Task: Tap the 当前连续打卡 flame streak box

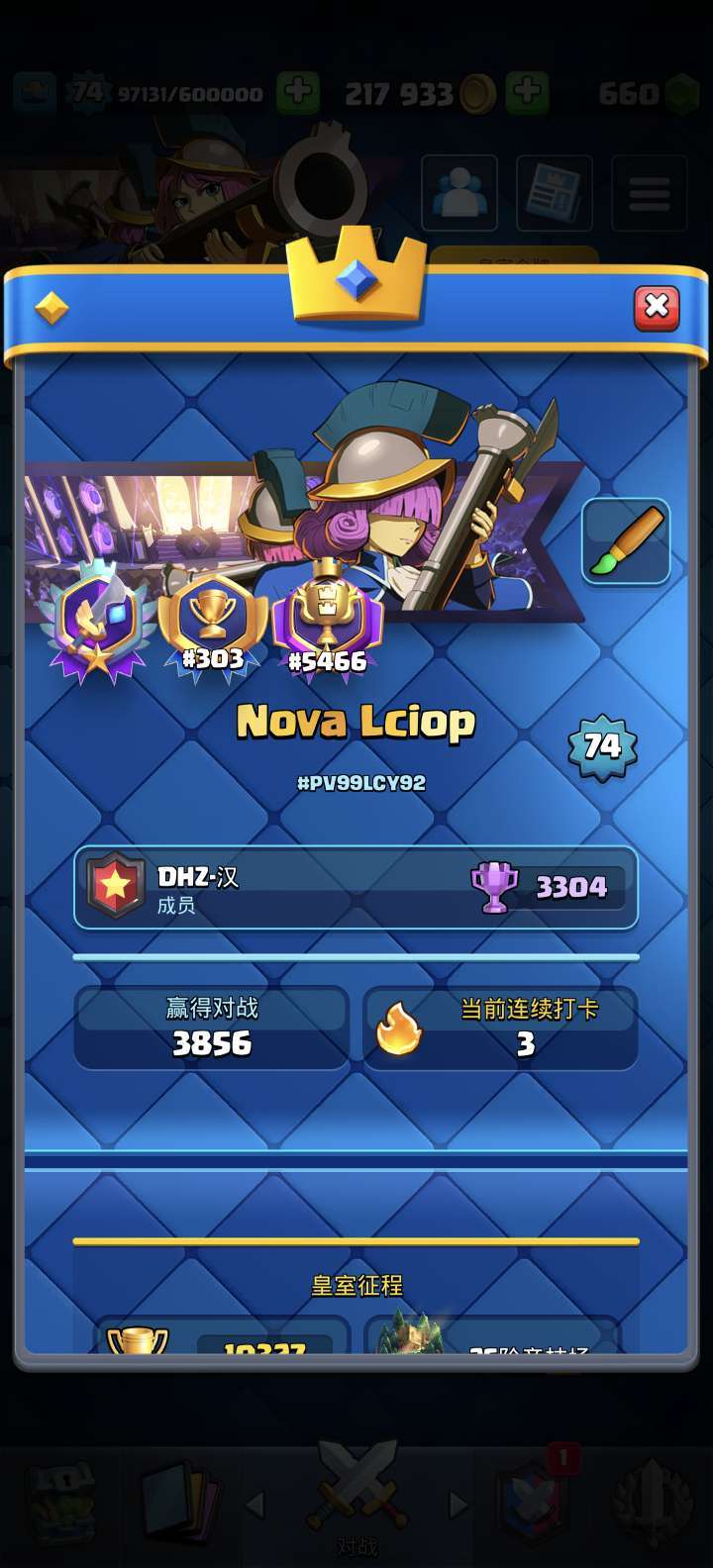Action: pos(500,1028)
